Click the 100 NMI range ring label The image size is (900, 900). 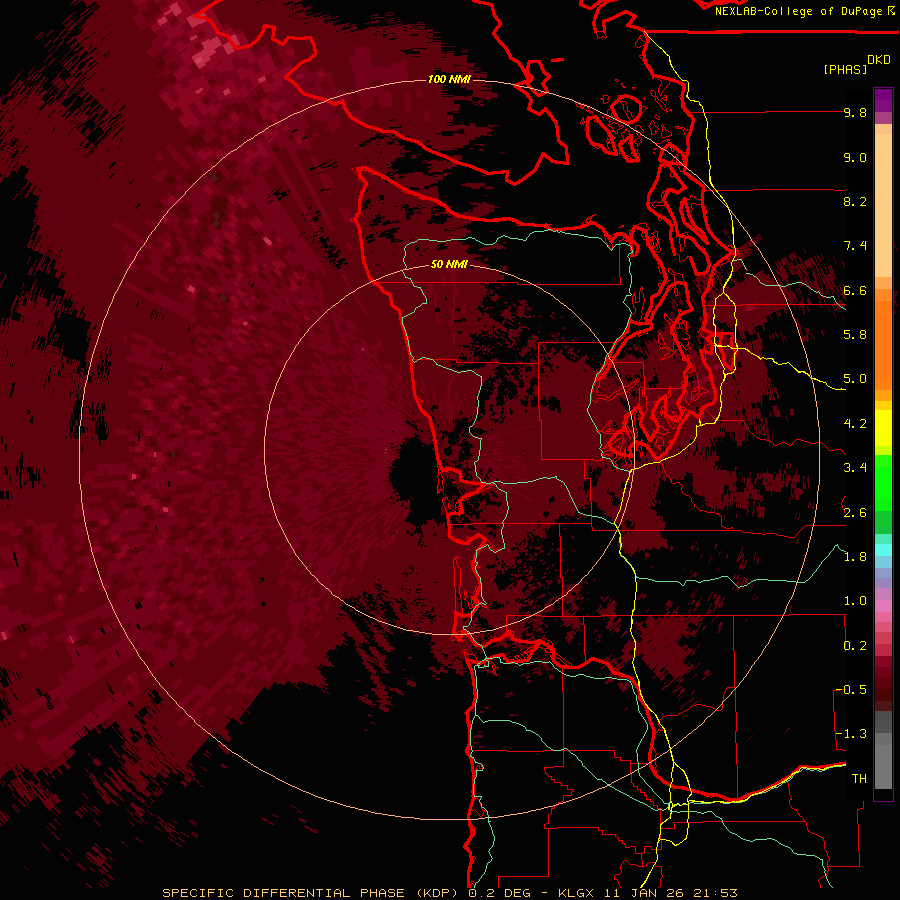[x=449, y=79]
